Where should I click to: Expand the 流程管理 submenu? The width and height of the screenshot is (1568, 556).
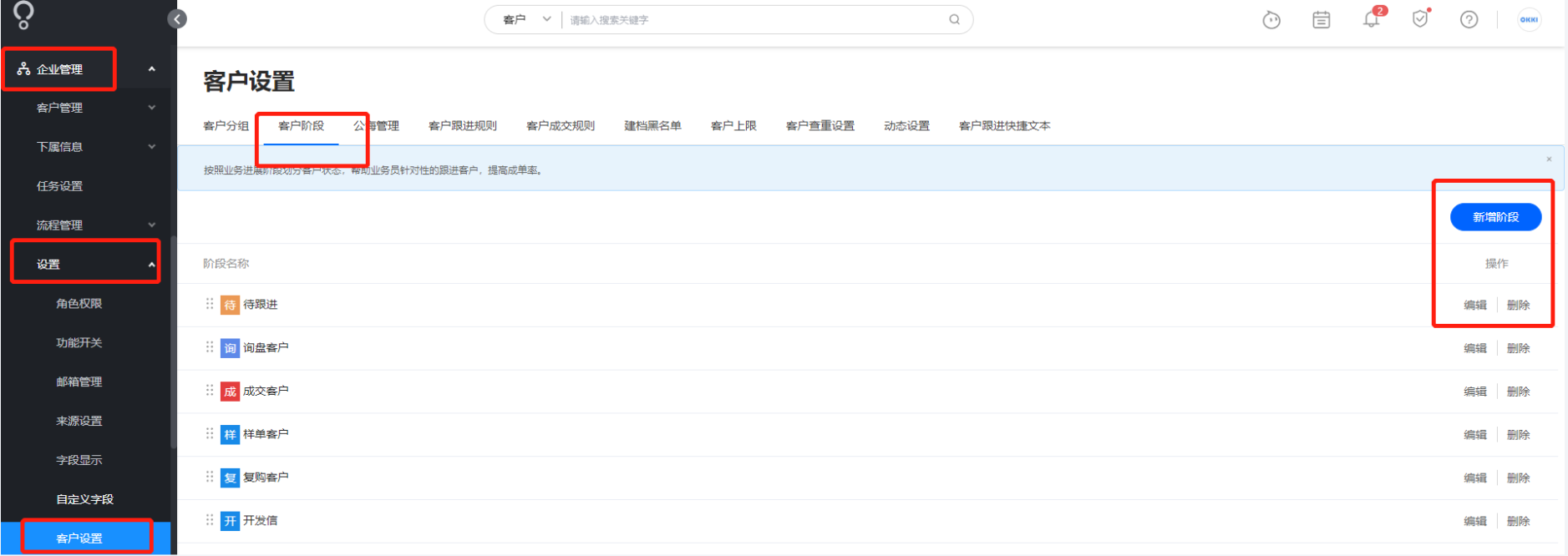(x=151, y=225)
